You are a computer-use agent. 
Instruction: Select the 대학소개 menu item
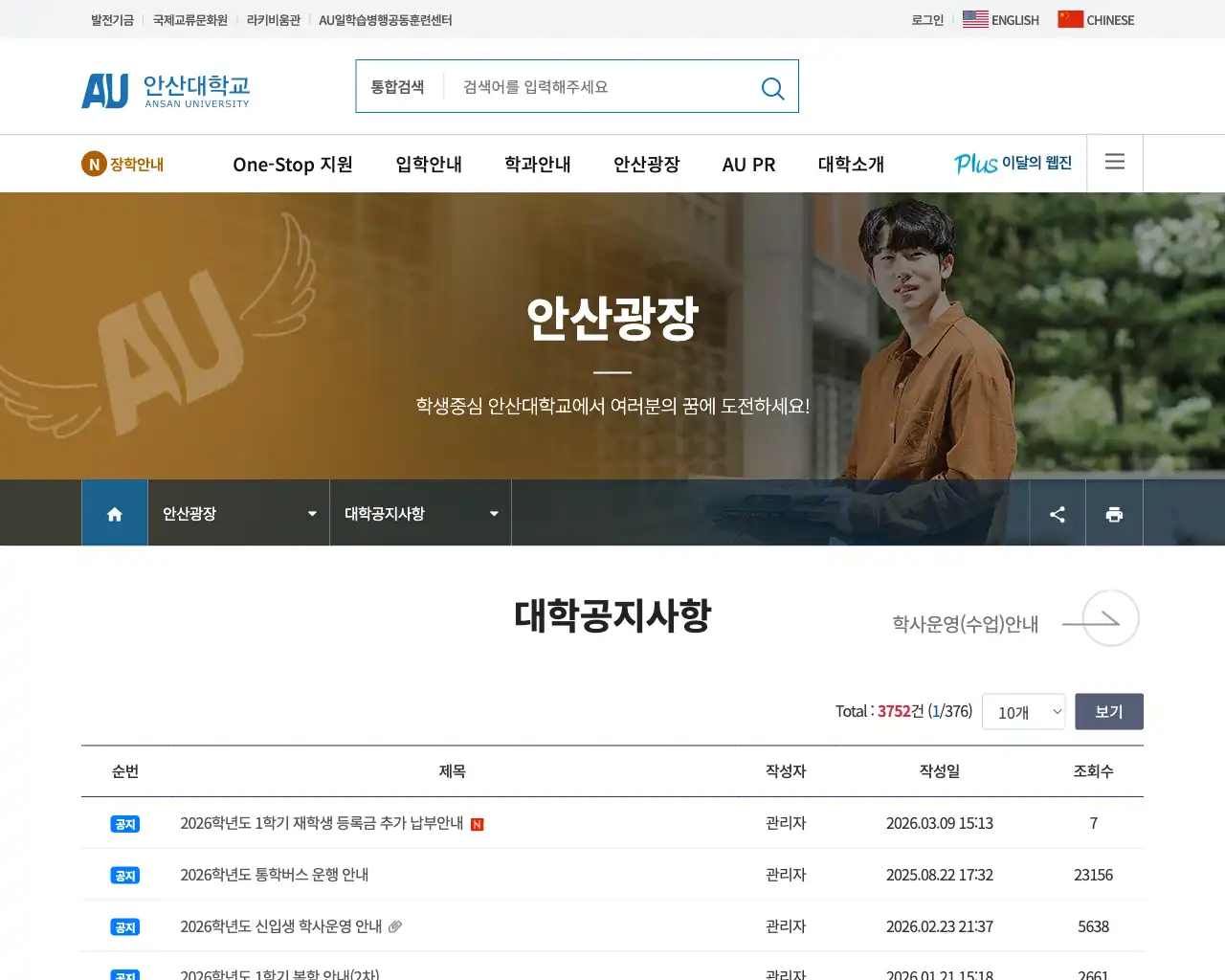tap(851, 164)
